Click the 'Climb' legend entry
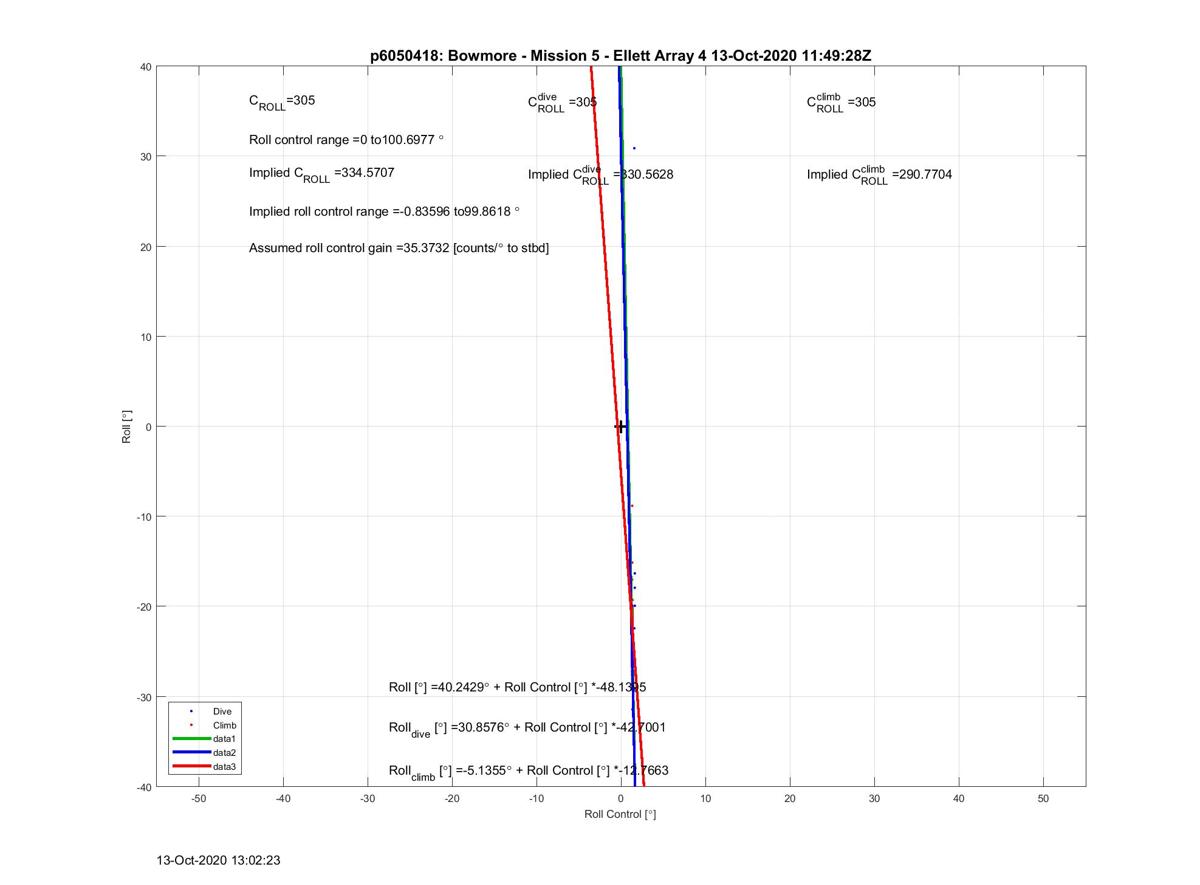The image size is (1200, 885). [225, 725]
